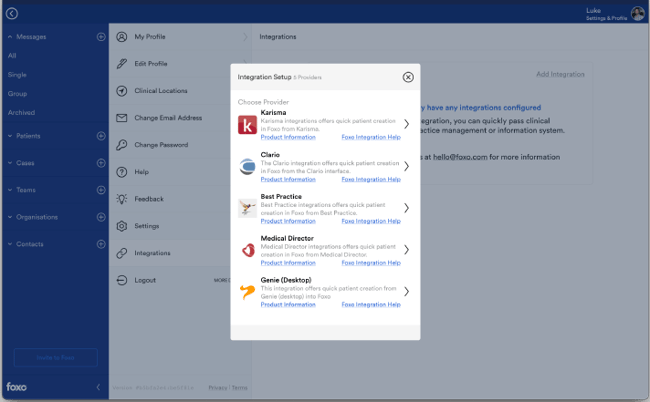Open My Profile menu item
Viewport: 650px width, 402px height.
click(x=180, y=37)
